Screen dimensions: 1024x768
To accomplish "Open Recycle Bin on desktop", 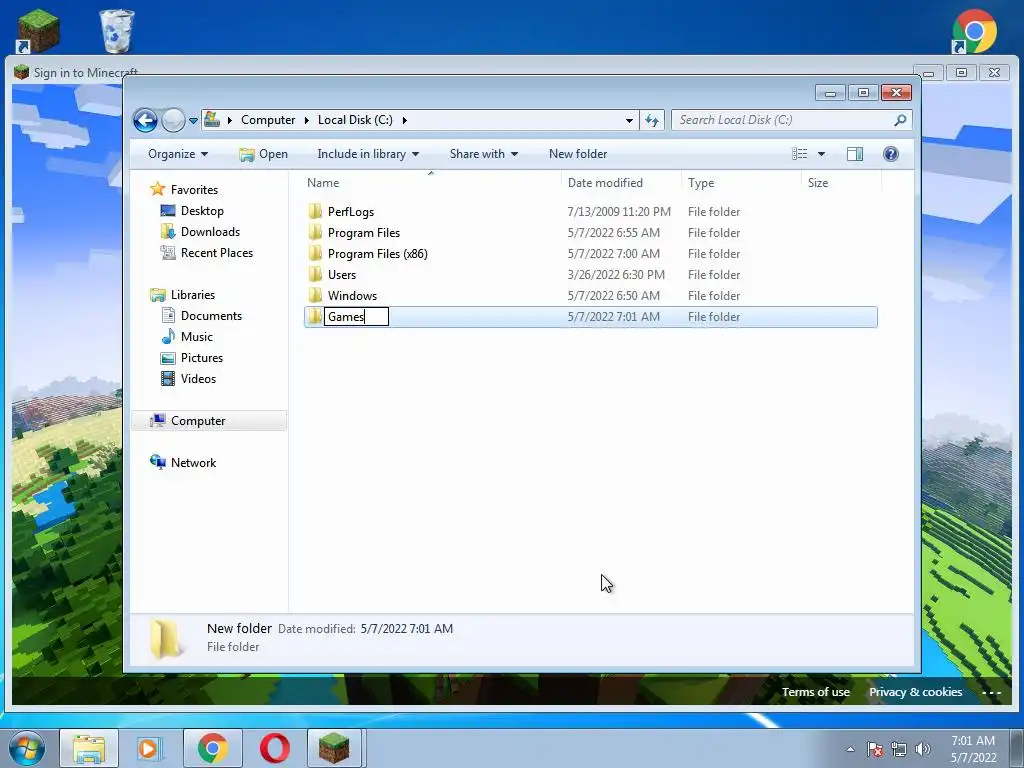I will 116,31.
